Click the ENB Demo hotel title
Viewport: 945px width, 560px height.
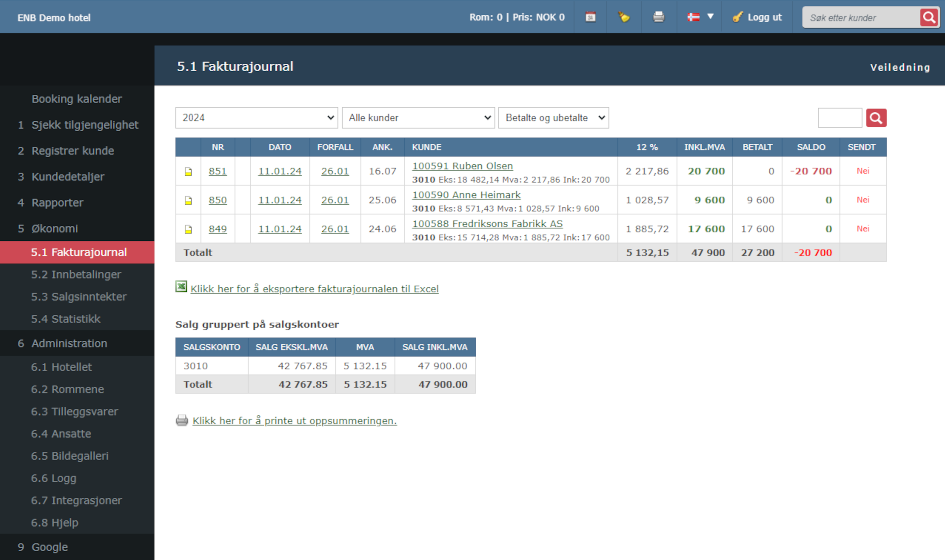pyautogui.click(x=54, y=17)
